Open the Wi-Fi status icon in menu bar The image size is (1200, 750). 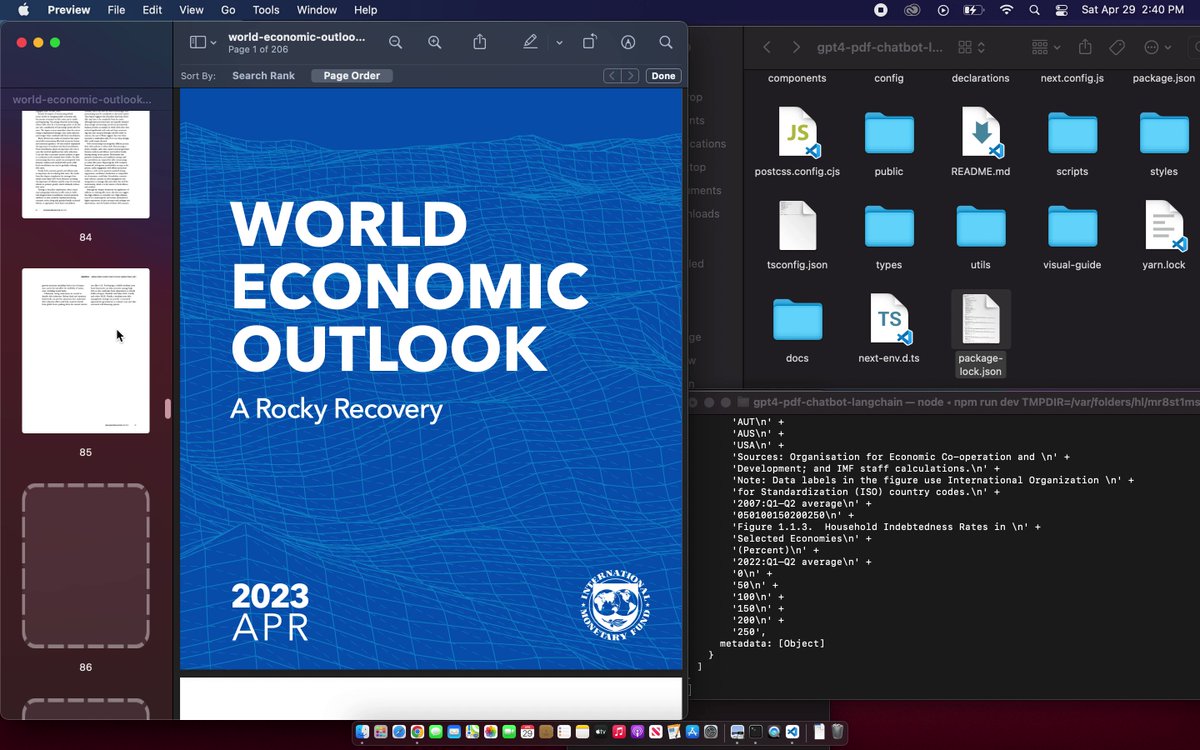click(1006, 10)
